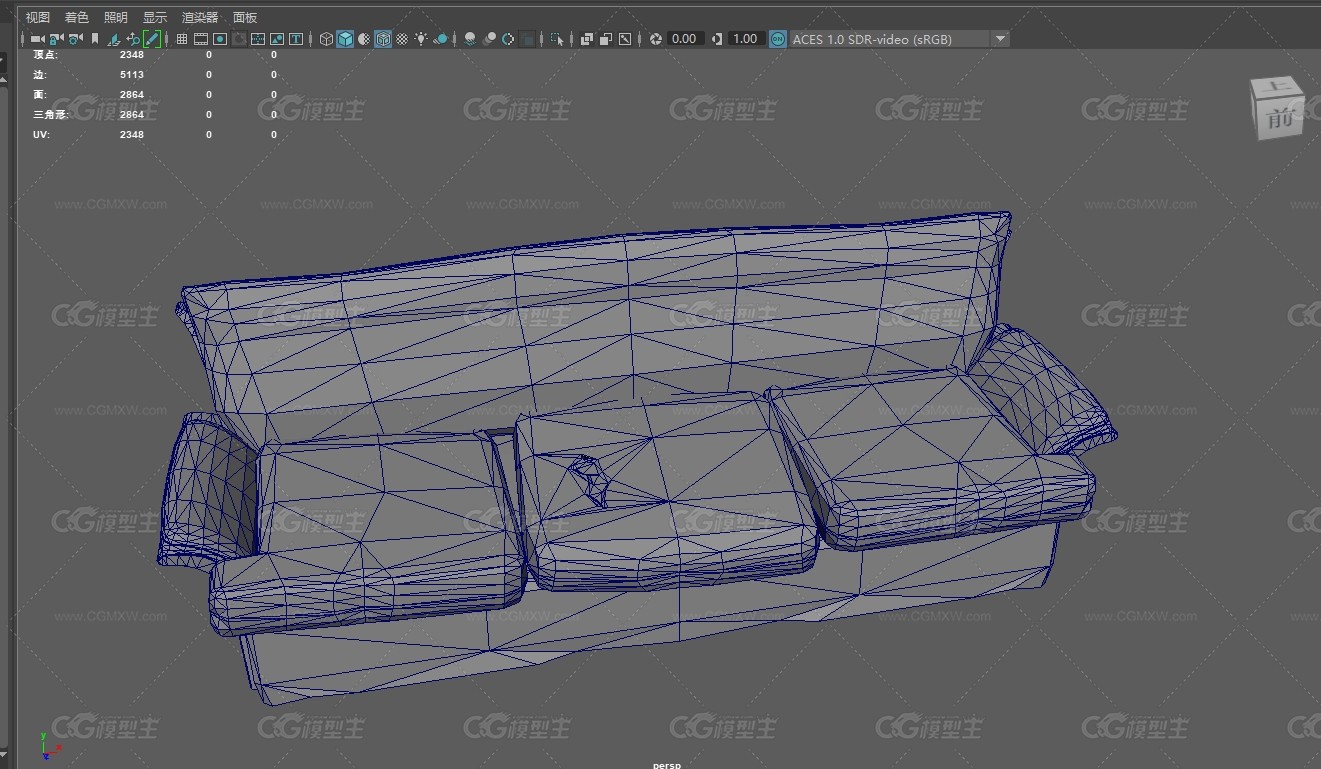Click the Image Plane icon
This screenshot has height=769, width=1321.
point(114,39)
